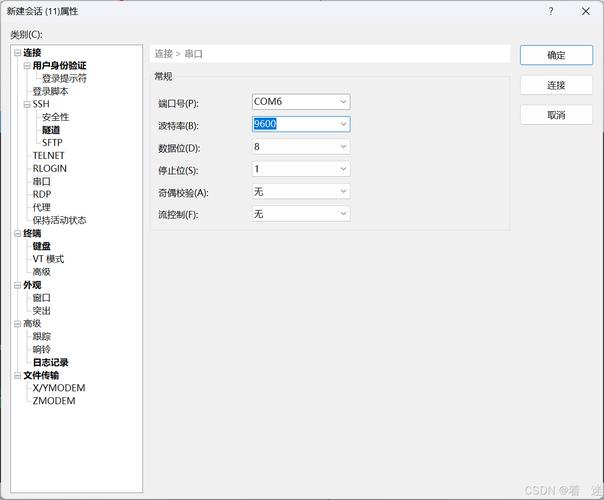Click the 波特率(B): label
The width and height of the screenshot is (604, 500).
click(178, 126)
